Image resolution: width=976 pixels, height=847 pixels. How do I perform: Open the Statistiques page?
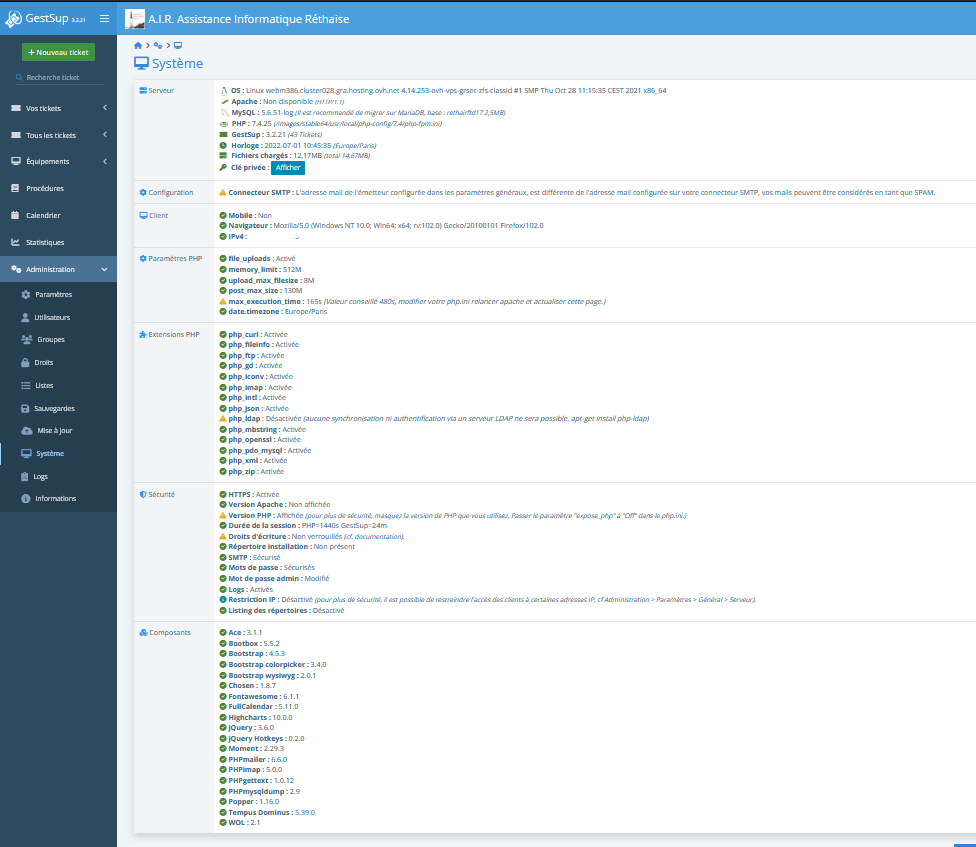tap(45, 242)
